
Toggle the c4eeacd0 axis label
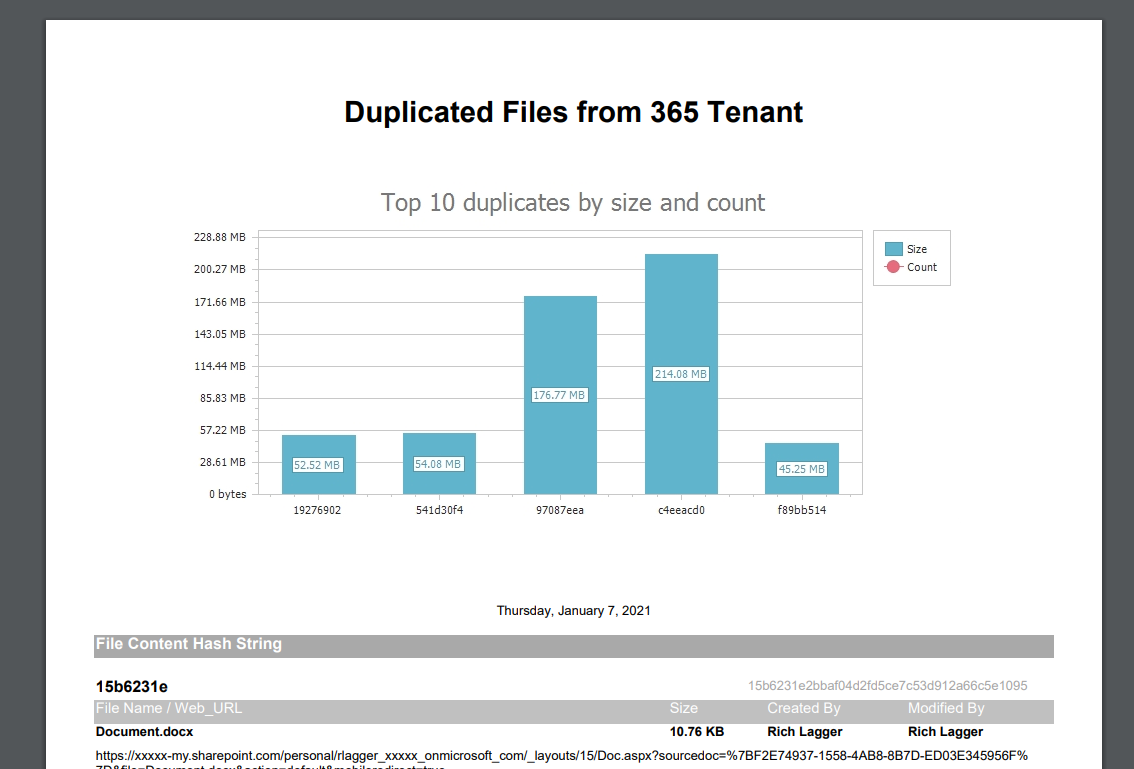(681, 509)
